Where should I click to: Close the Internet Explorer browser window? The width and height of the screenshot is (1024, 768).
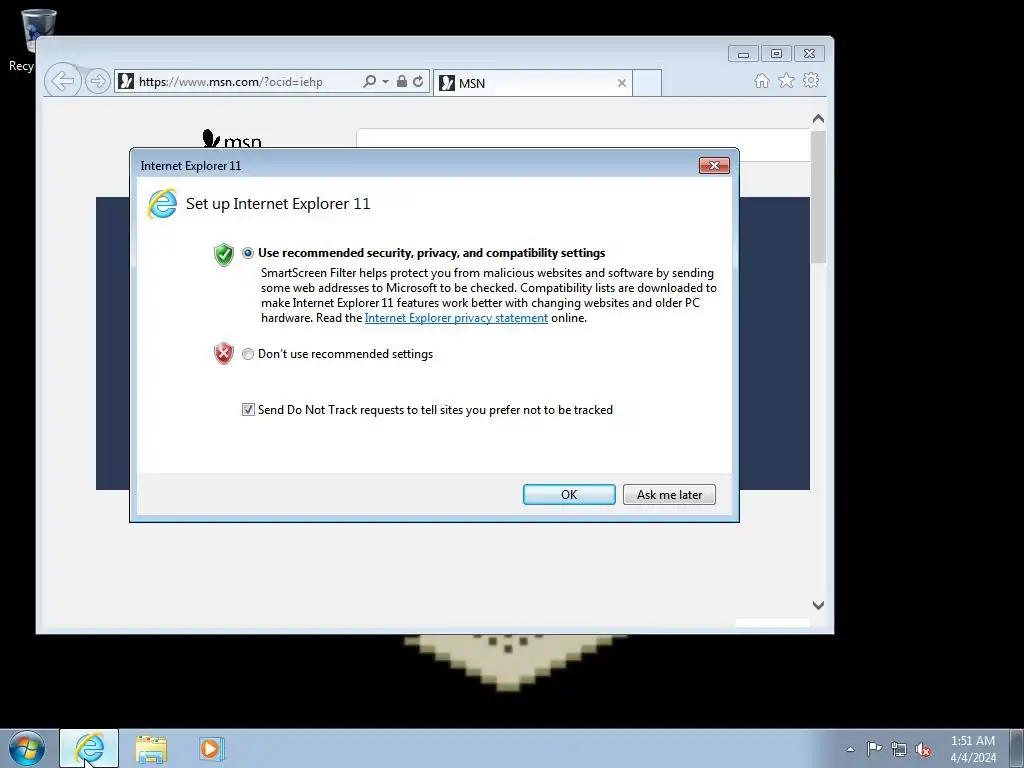pos(809,54)
